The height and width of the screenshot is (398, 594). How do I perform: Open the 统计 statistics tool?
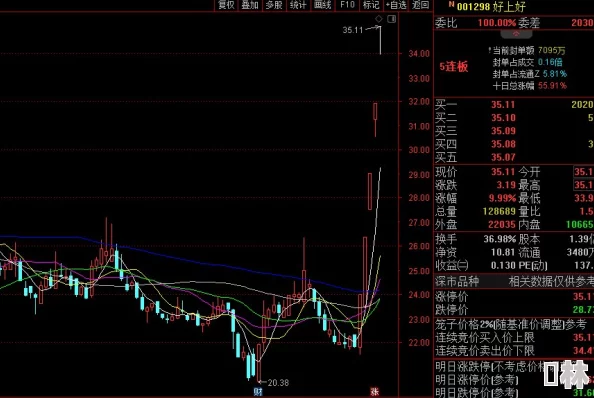pyautogui.click(x=298, y=5)
